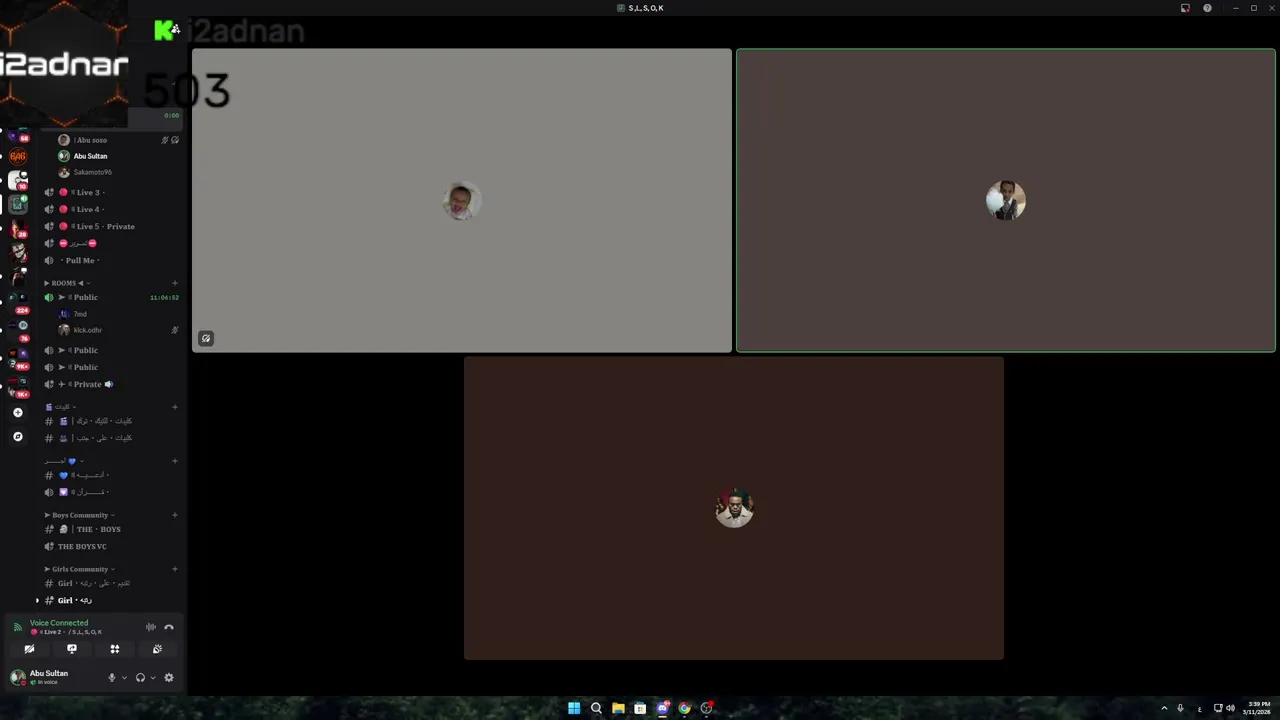Open the server with 224 badge
This screenshot has height=720, width=1280.
coord(18,303)
